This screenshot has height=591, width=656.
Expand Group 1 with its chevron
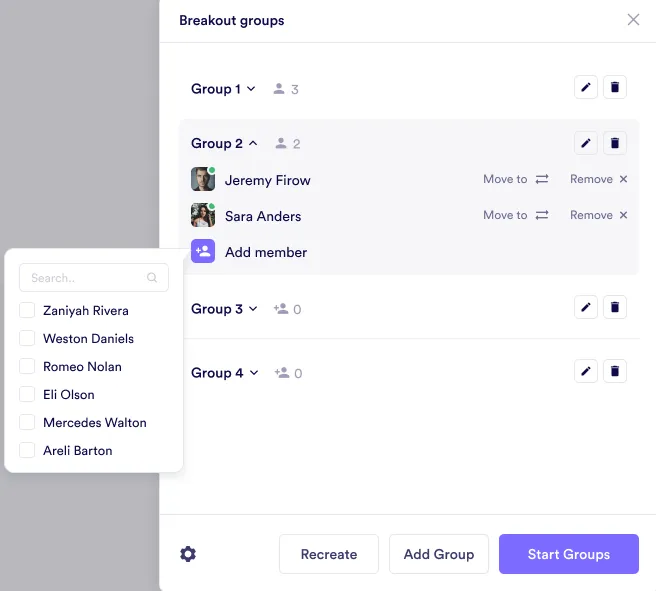coord(251,89)
